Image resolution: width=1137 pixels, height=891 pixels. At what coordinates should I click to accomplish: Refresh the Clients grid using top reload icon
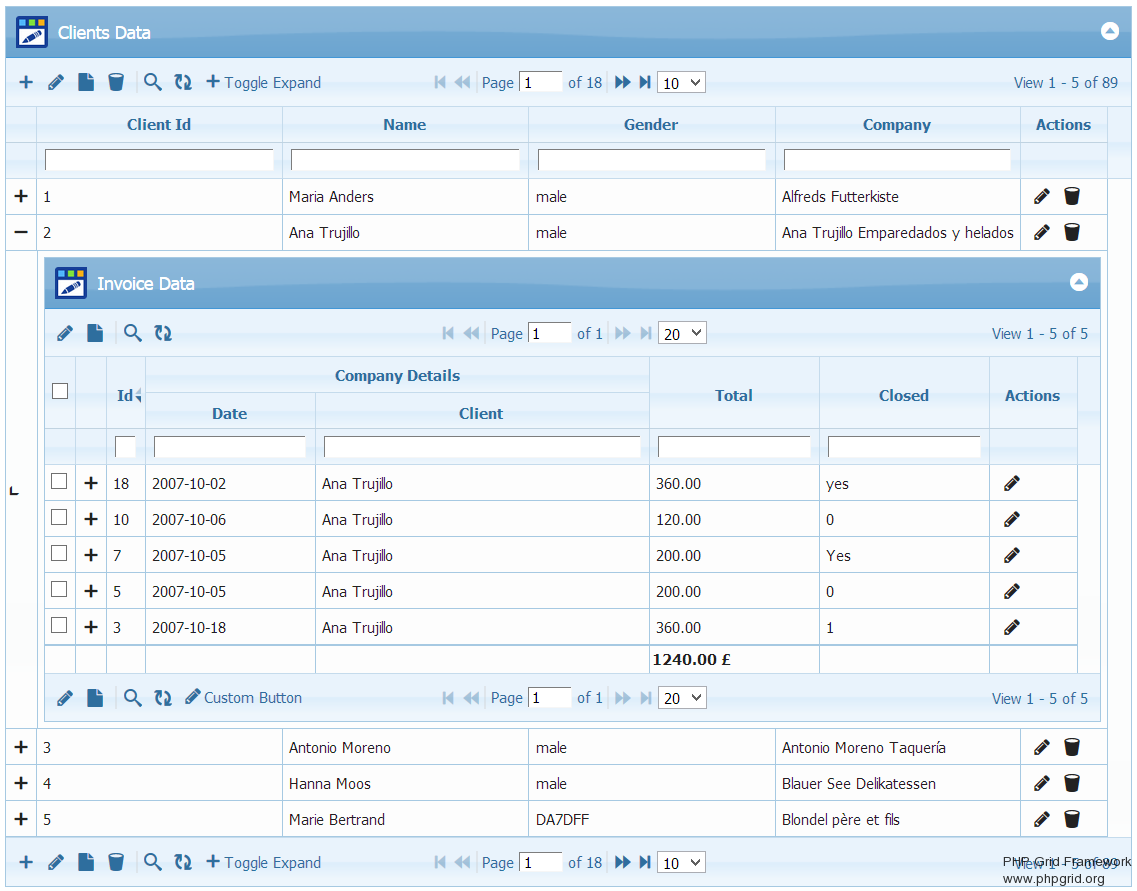pyautogui.click(x=183, y=82)
